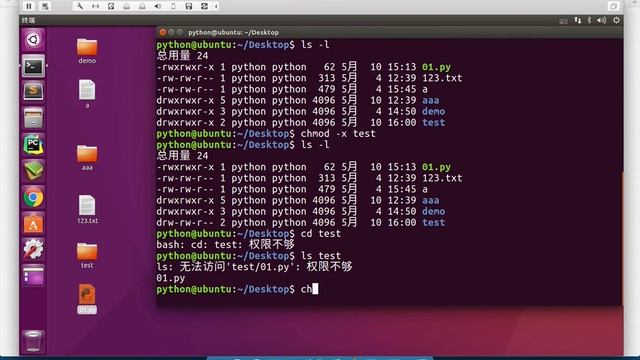The image size is (640, 360).
Task: Click the keyboard input indicator in top panel
Action: click(563, 20)
